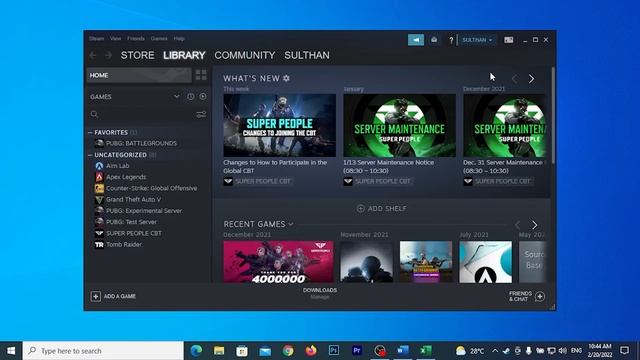The width and height of the screenshot is (640, 360).
Task: Switch to the STORE tab
Action: [137, 55]
